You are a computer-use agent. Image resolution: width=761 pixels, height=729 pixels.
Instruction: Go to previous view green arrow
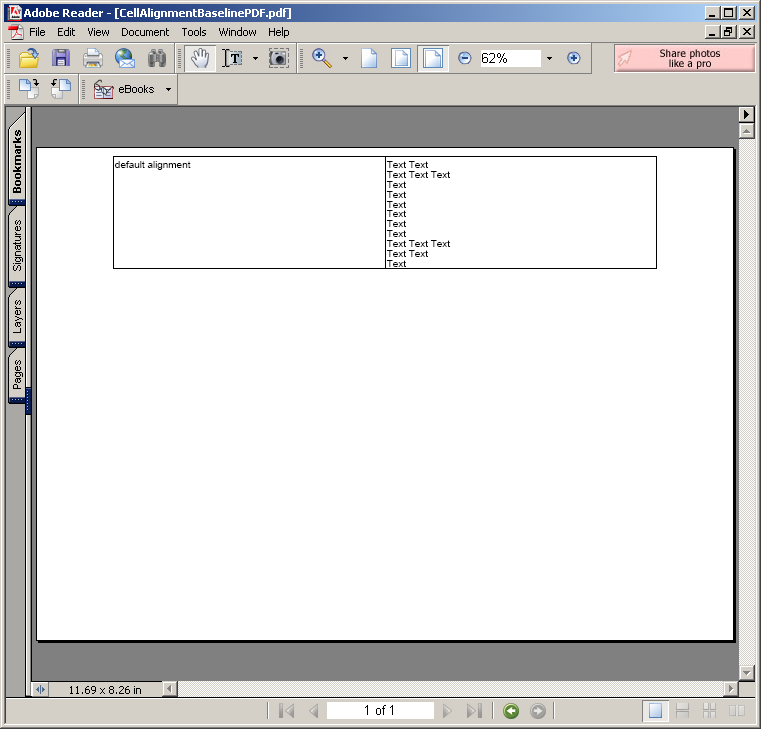(511, 711)
